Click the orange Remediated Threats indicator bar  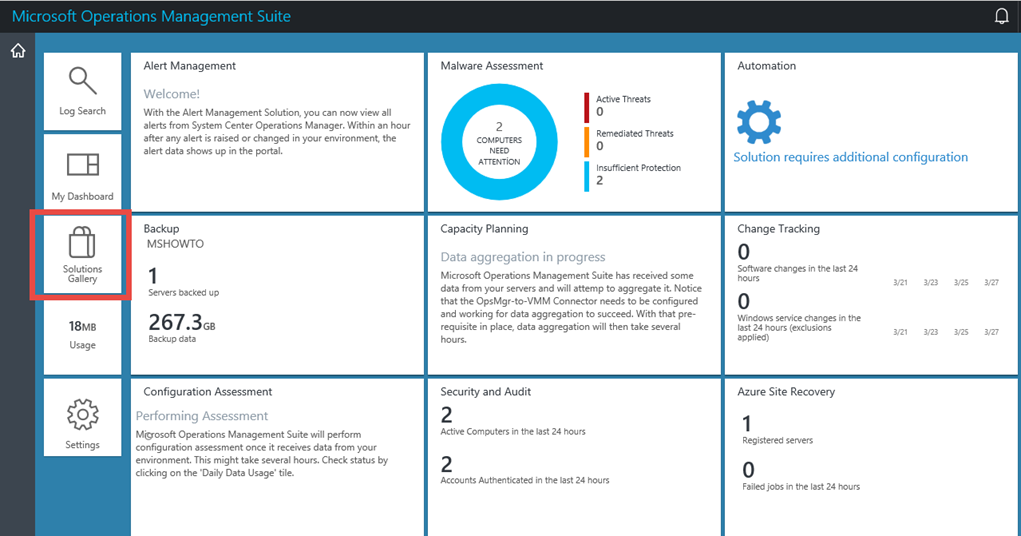[586, 142]
